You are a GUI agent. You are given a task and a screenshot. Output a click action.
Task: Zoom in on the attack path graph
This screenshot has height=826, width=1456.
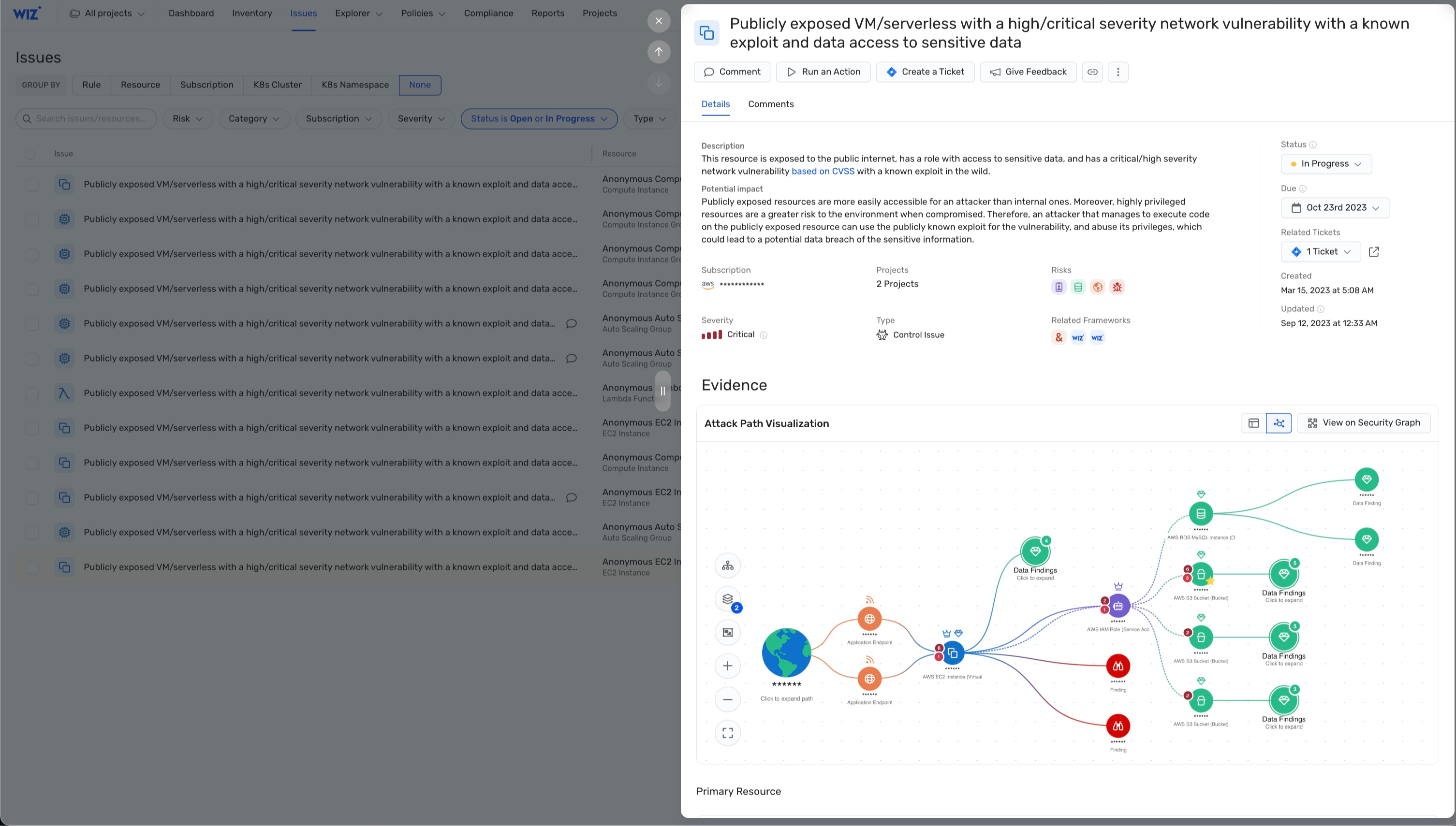727,666
